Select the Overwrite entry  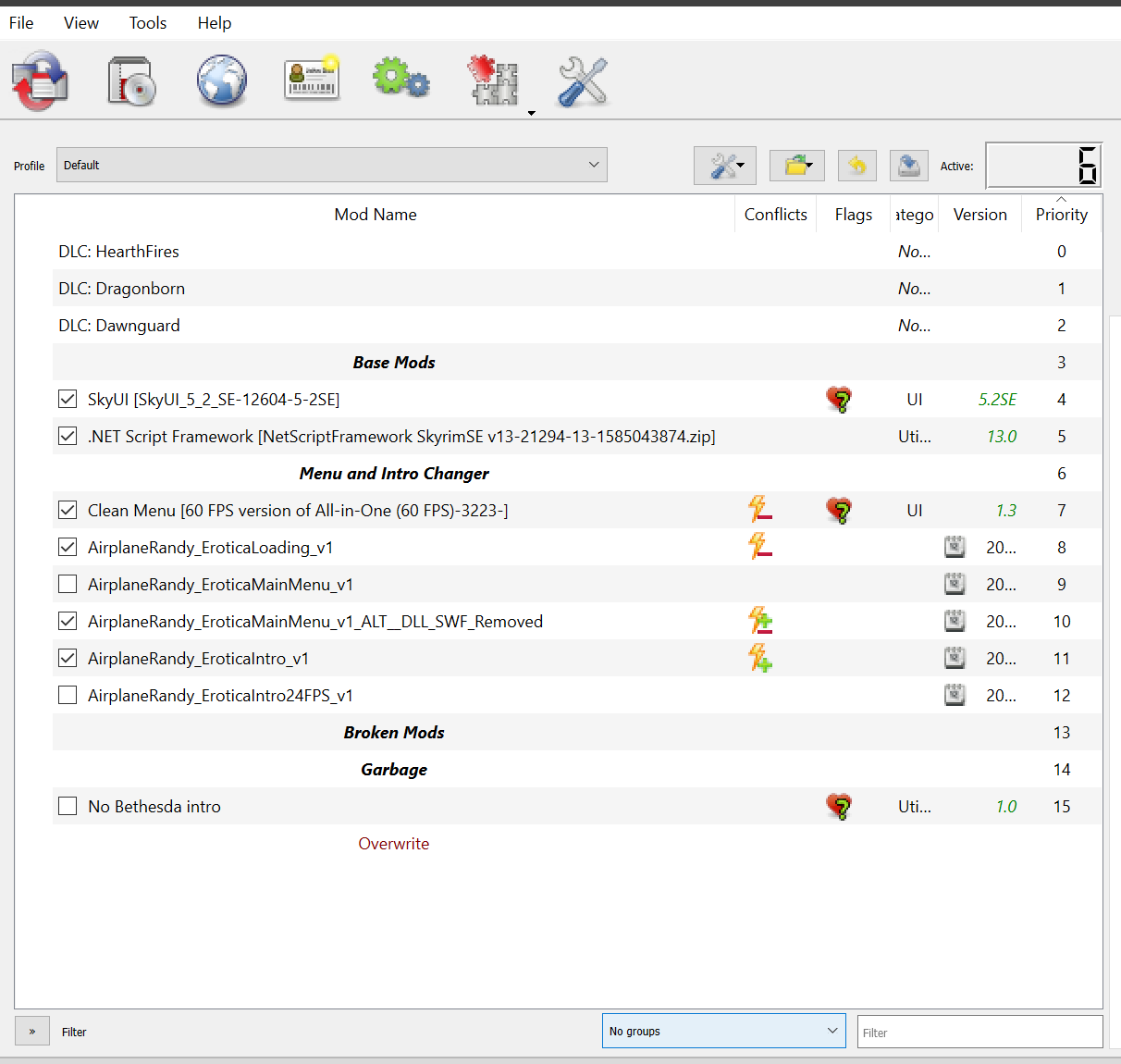tap(577, 843)
